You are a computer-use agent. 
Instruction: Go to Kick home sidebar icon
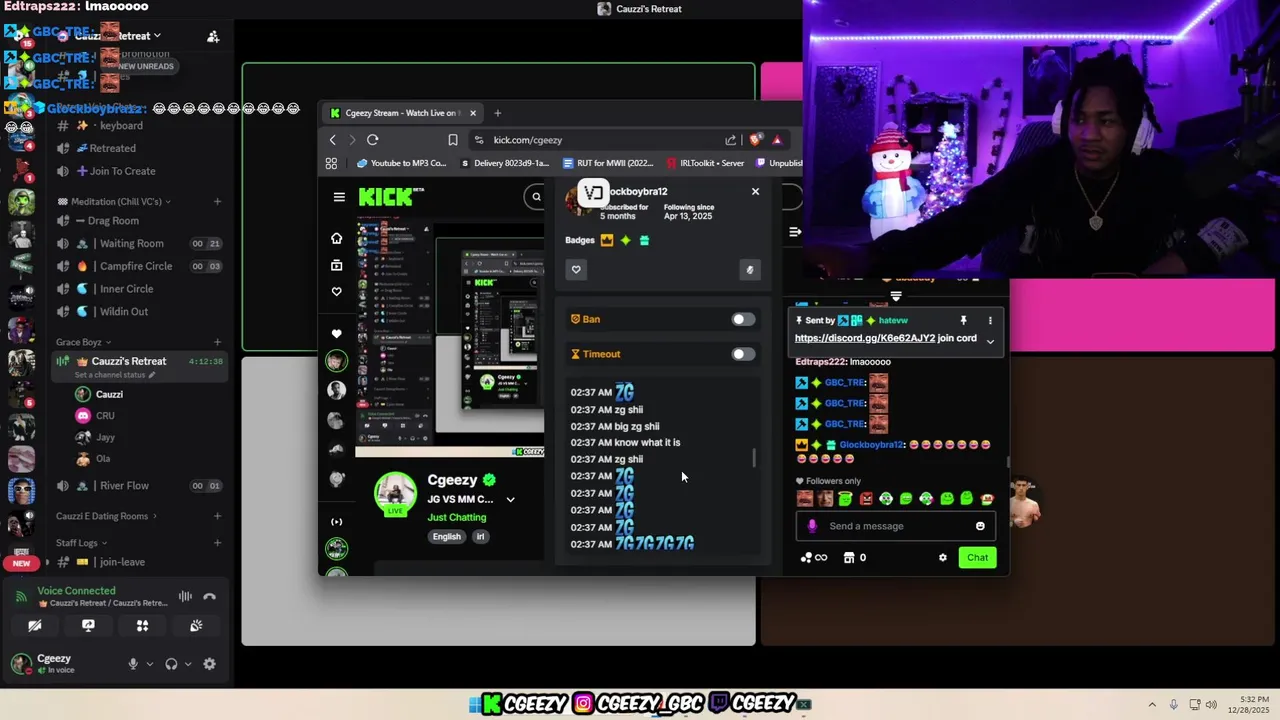coord(336,238)
